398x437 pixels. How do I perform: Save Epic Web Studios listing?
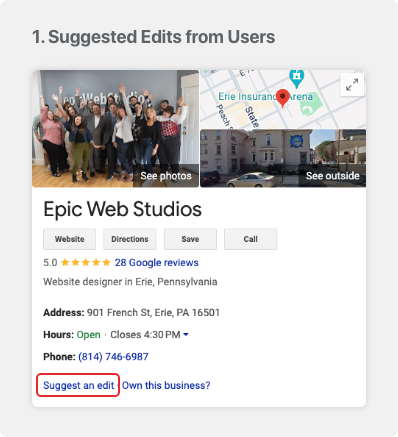click(190, 239)
